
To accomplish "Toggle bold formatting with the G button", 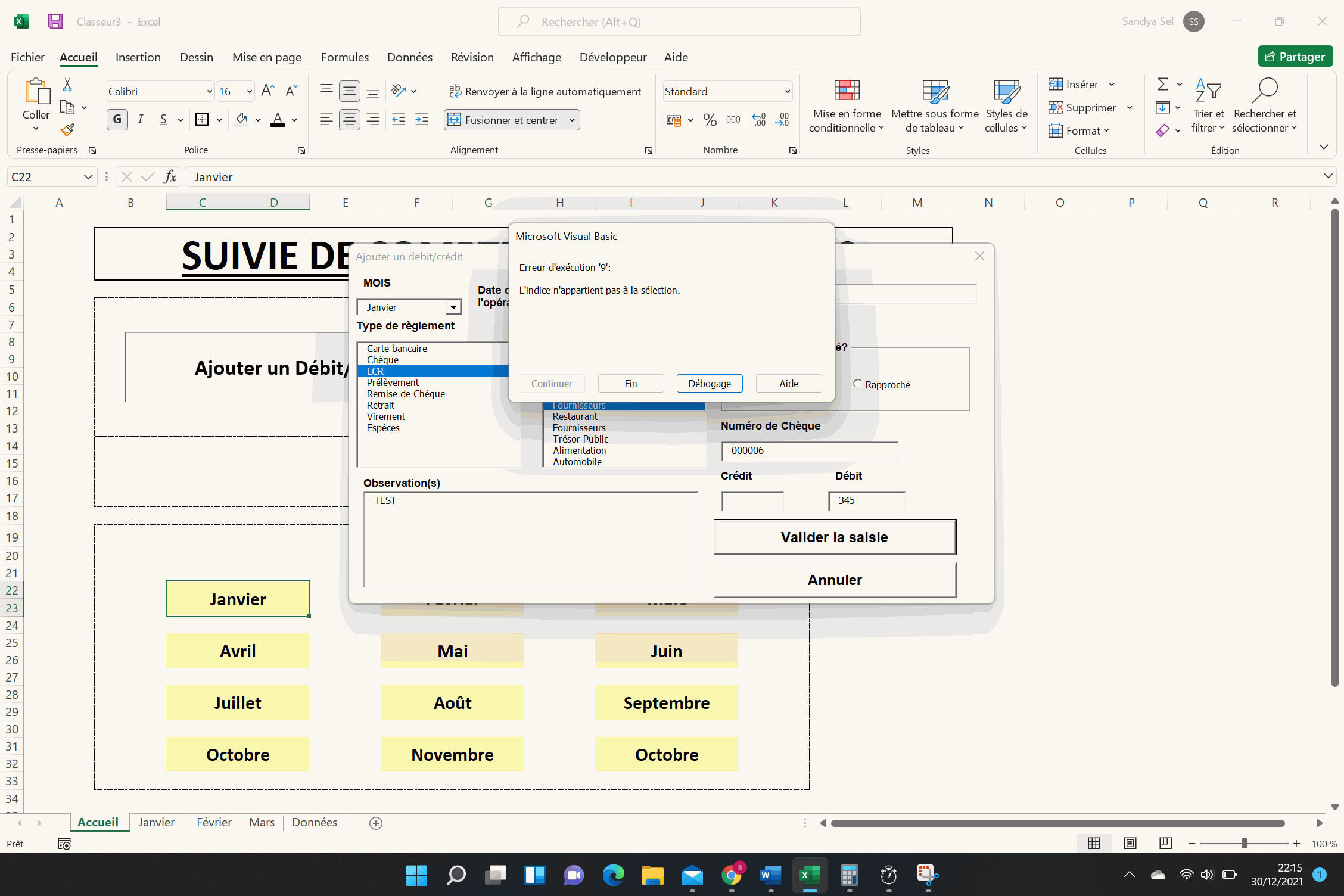I will 117,120.
